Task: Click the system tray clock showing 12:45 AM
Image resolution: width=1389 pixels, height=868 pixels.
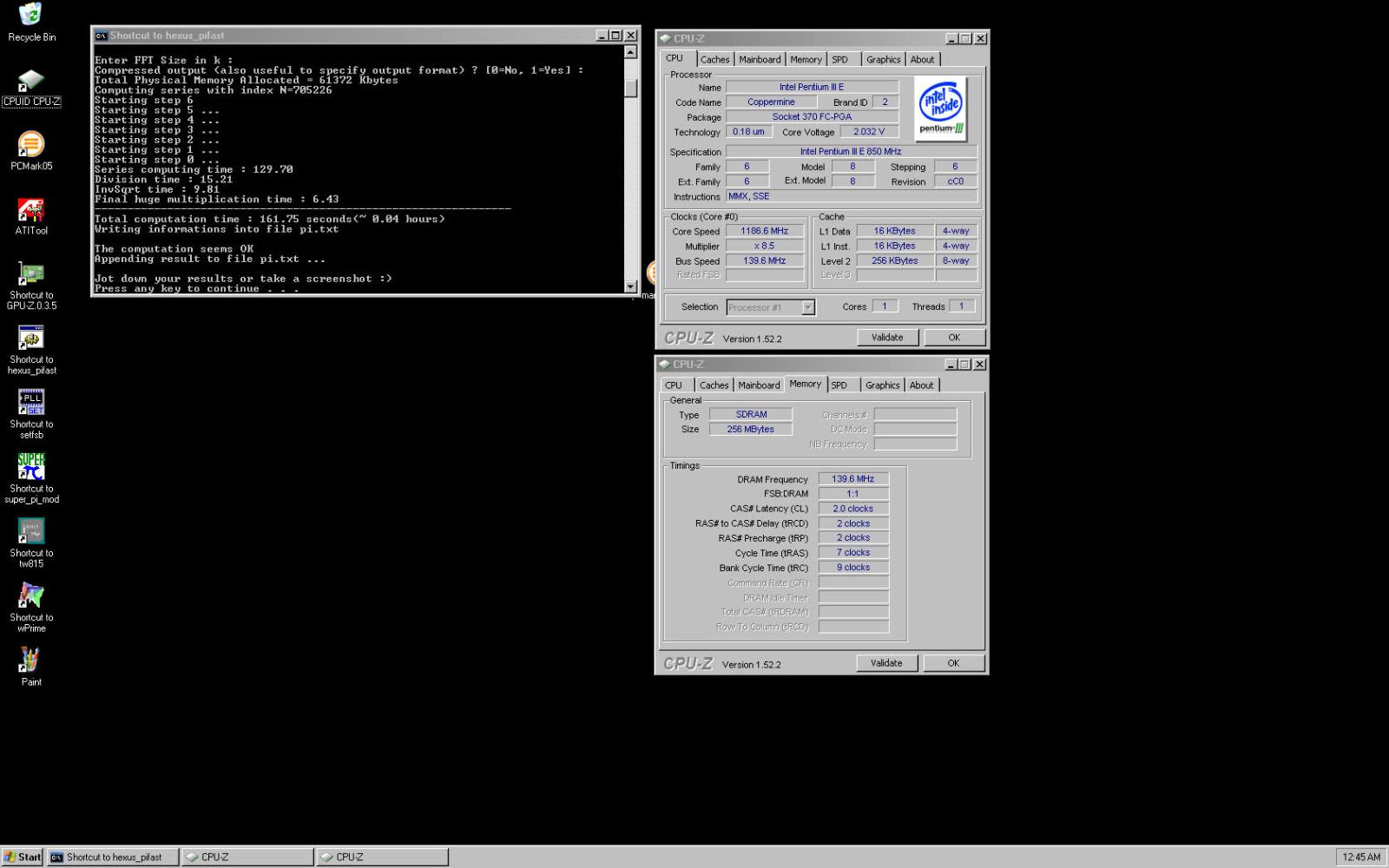Action: (1360, 857)
